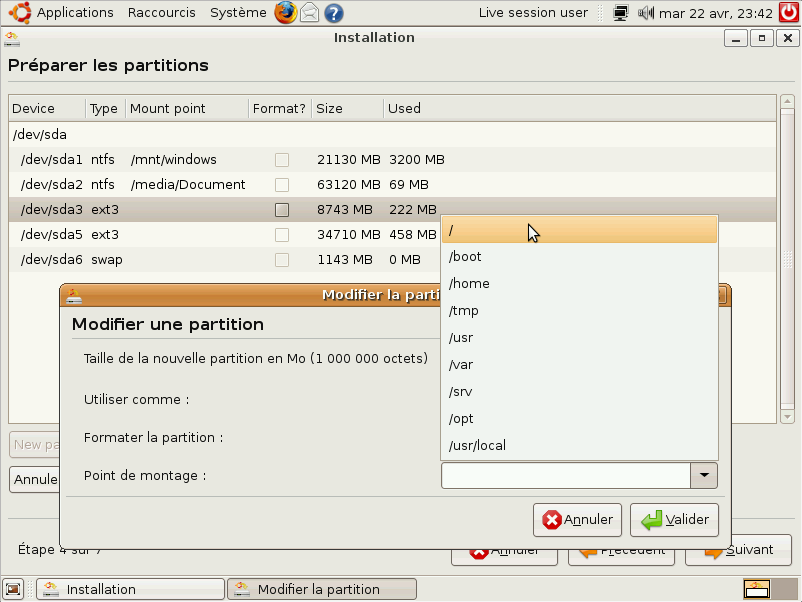
Task: Launch Firefox from the top panel
Action: [285, 12]
